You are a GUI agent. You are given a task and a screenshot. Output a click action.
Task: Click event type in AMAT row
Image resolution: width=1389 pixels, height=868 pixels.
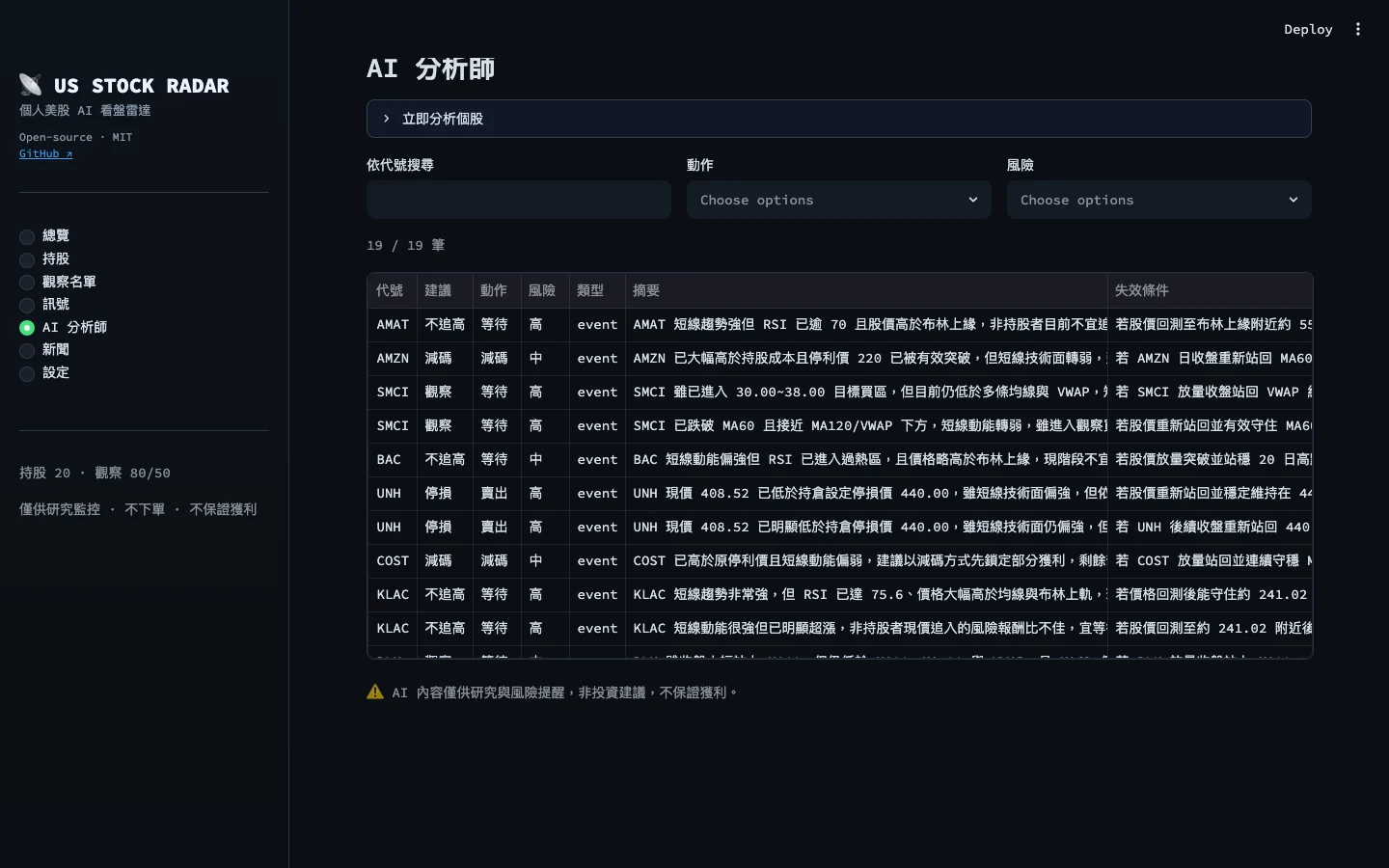[x=597, y=324]
